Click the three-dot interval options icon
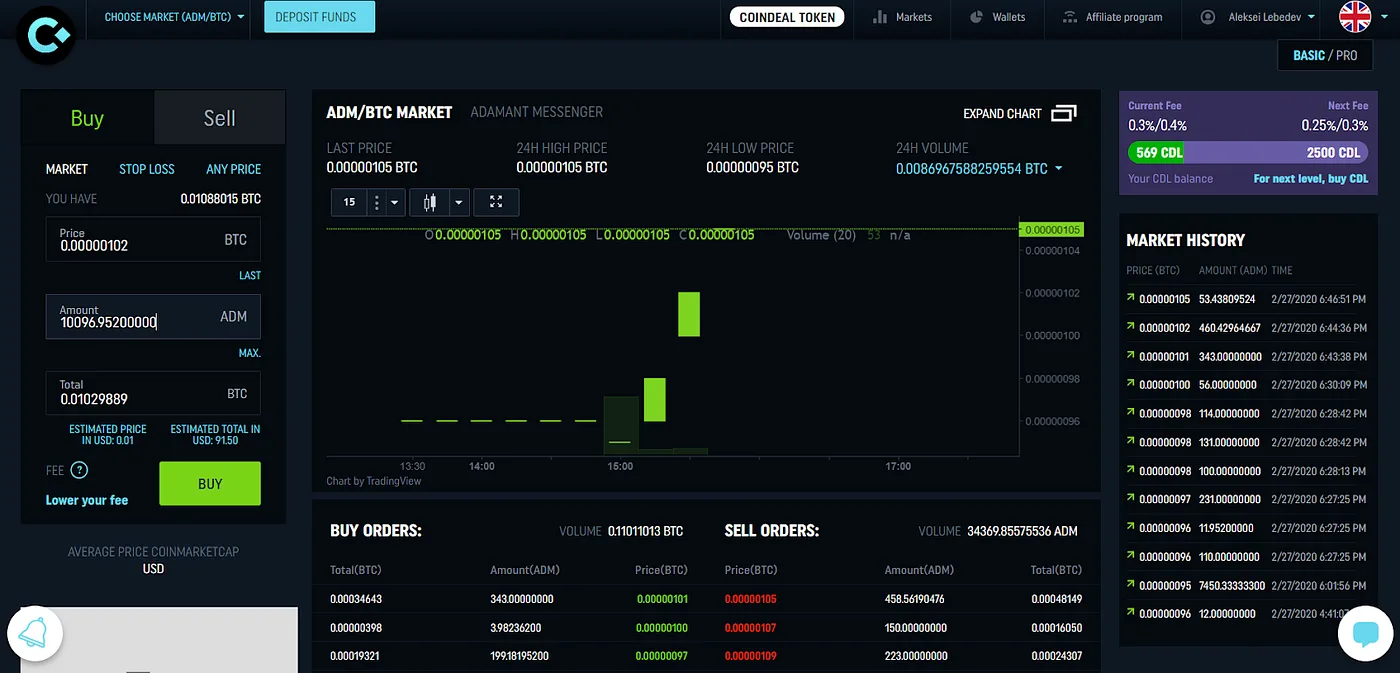 point(377,202)
